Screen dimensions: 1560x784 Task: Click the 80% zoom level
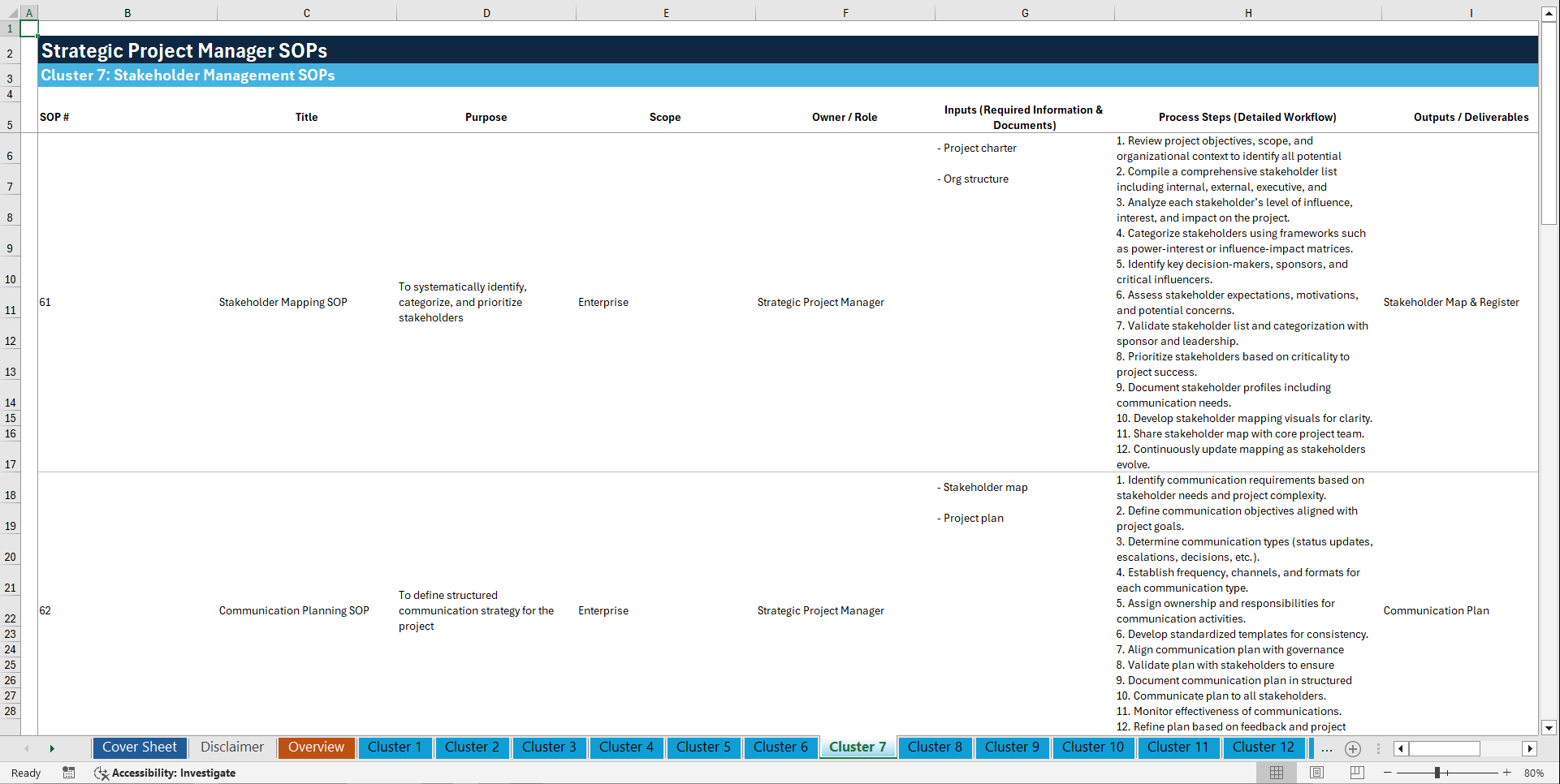coord(1534,773)
